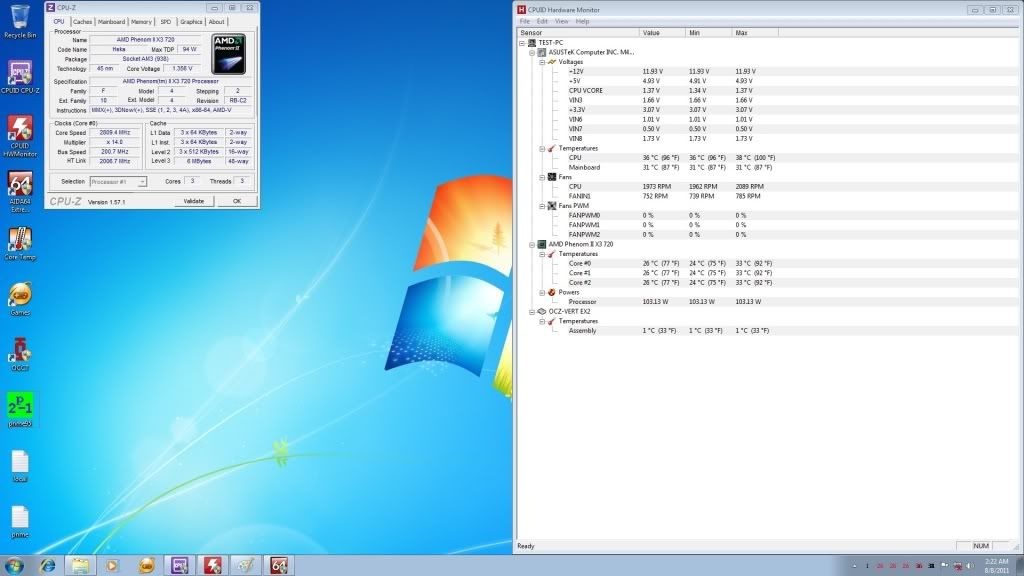Open the Edit menu in HWMonitor
The height and width of the screenshot is (576, 1024).
click(542, 22)
